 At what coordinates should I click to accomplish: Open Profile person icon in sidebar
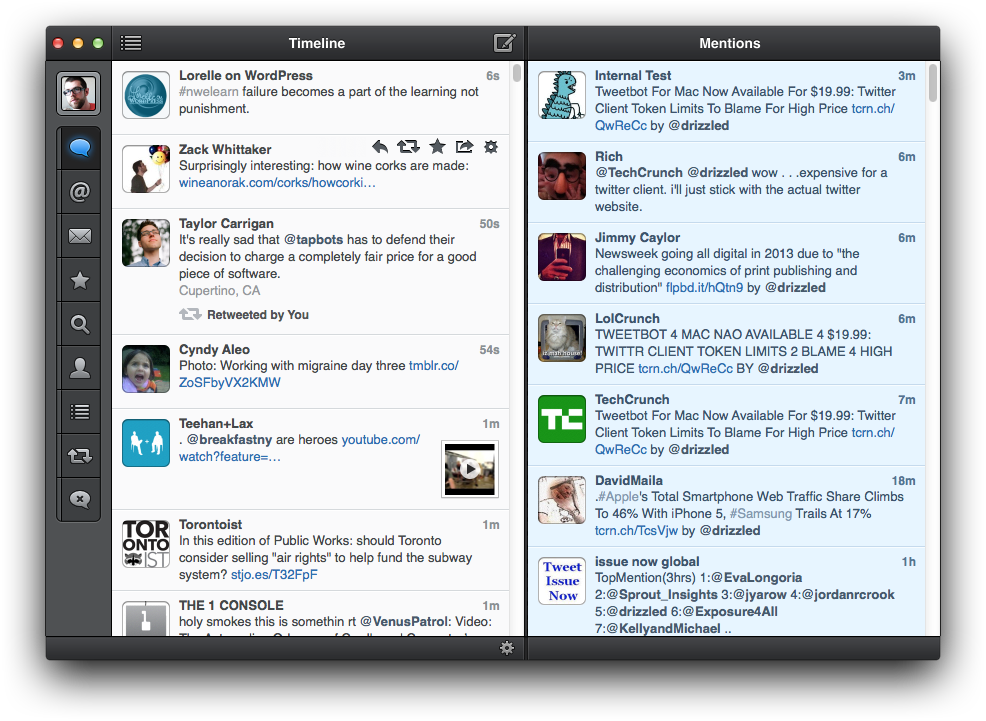(x=79, y=368)
